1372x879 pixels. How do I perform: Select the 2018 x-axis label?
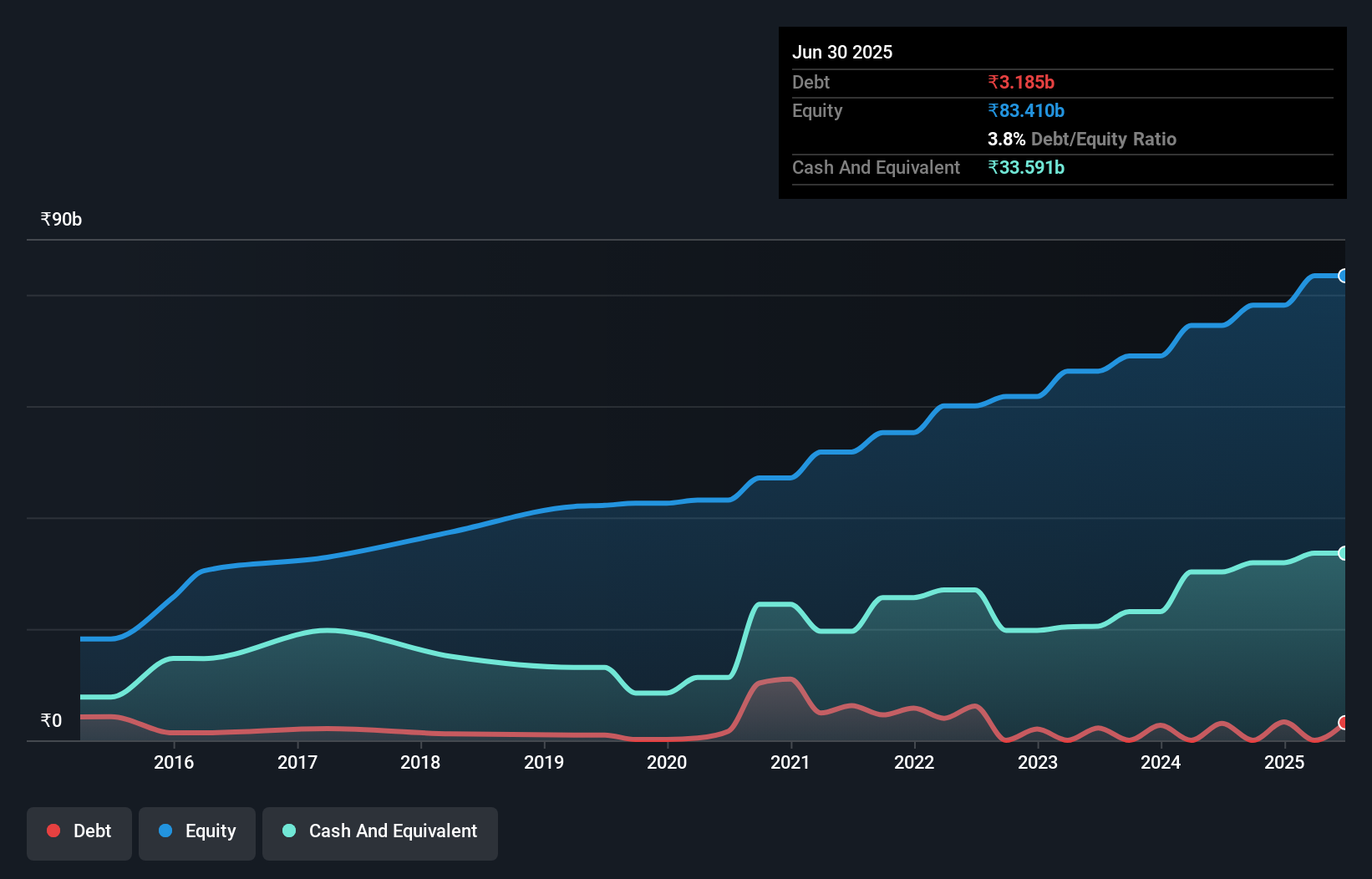(420, 762)
